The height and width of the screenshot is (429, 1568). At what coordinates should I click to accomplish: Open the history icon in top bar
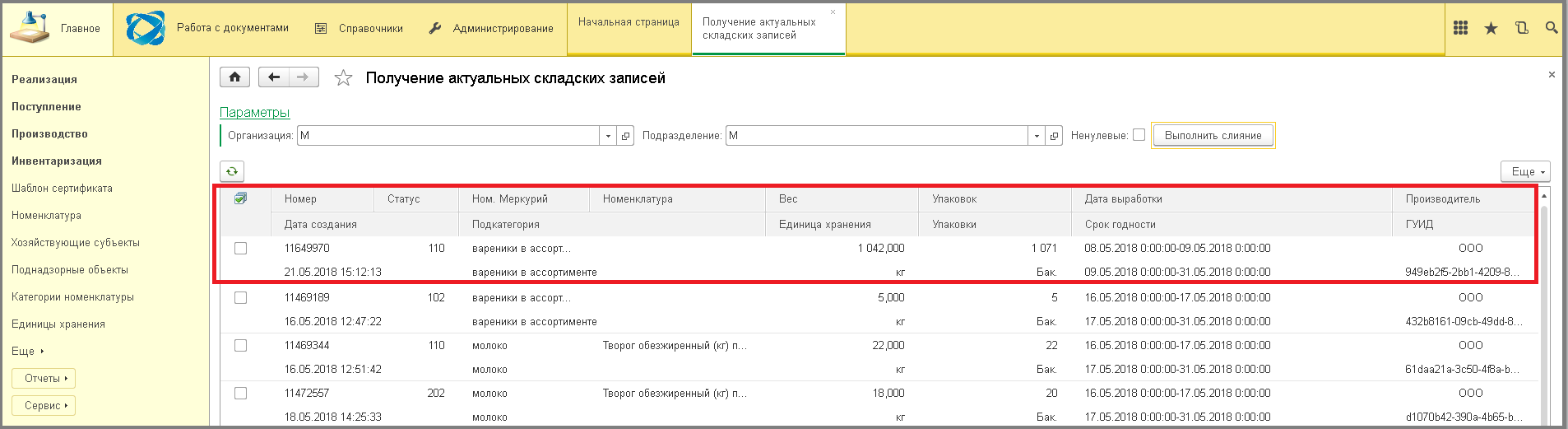[x=1521, y=28]
